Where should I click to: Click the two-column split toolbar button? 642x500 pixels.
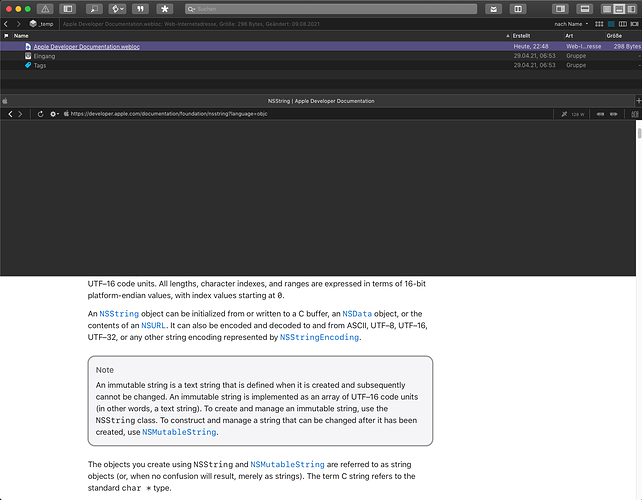(x=518, y=9)
